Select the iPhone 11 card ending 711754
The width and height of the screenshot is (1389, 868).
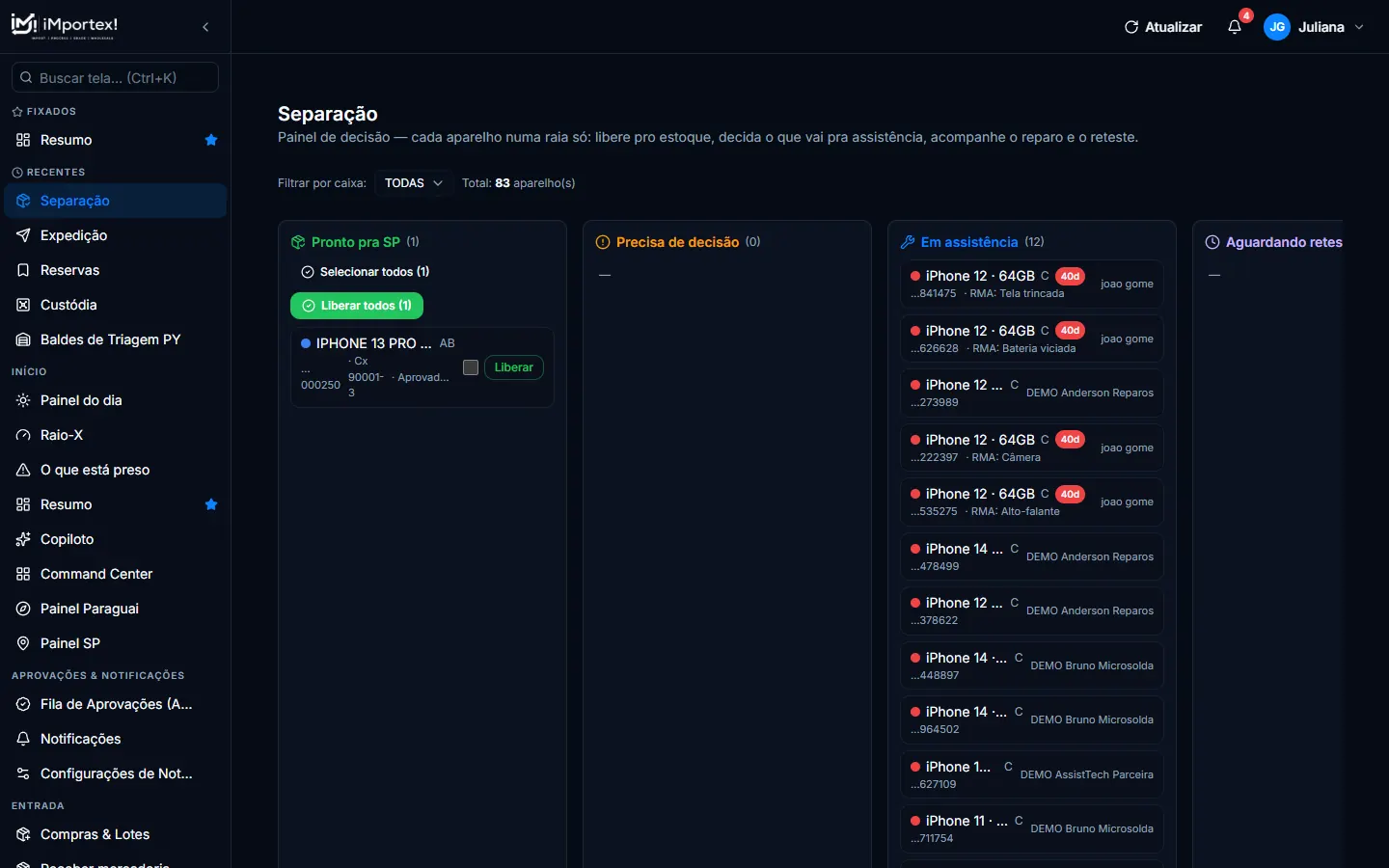click(x=1032, y=828)
